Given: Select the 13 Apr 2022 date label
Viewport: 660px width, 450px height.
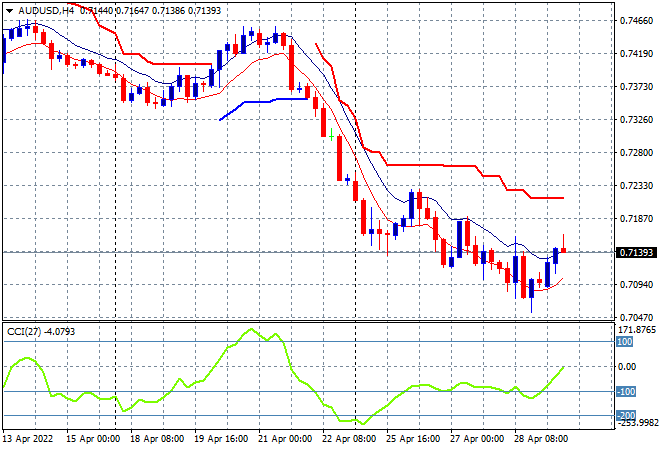Looking at the screenshot, I should coord(28,439).
